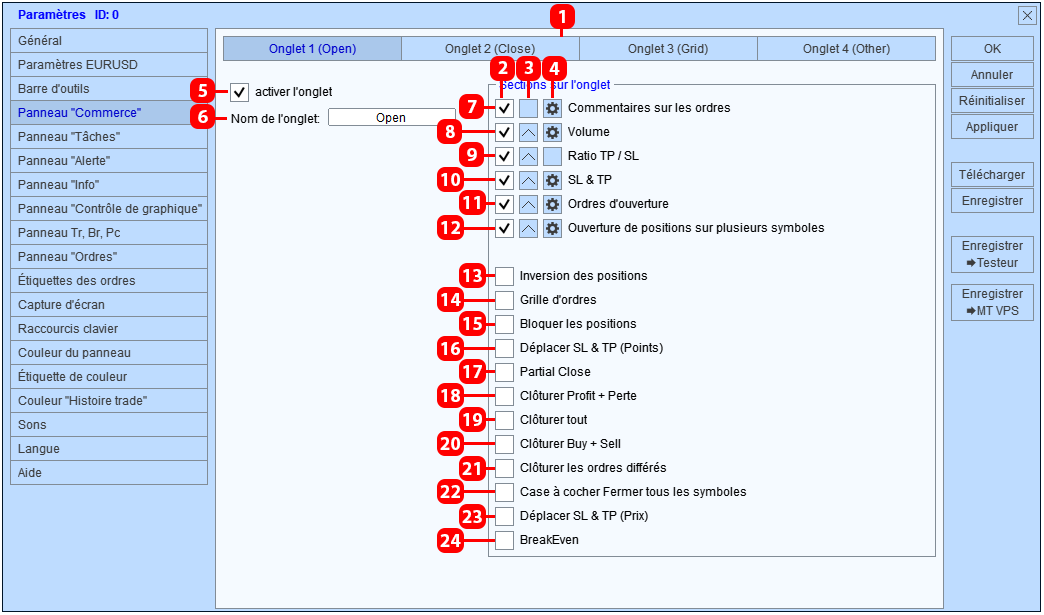1044x615 pixels.
Task: Enable the Grille d'ordres checkbox
Action: point(505,300)
